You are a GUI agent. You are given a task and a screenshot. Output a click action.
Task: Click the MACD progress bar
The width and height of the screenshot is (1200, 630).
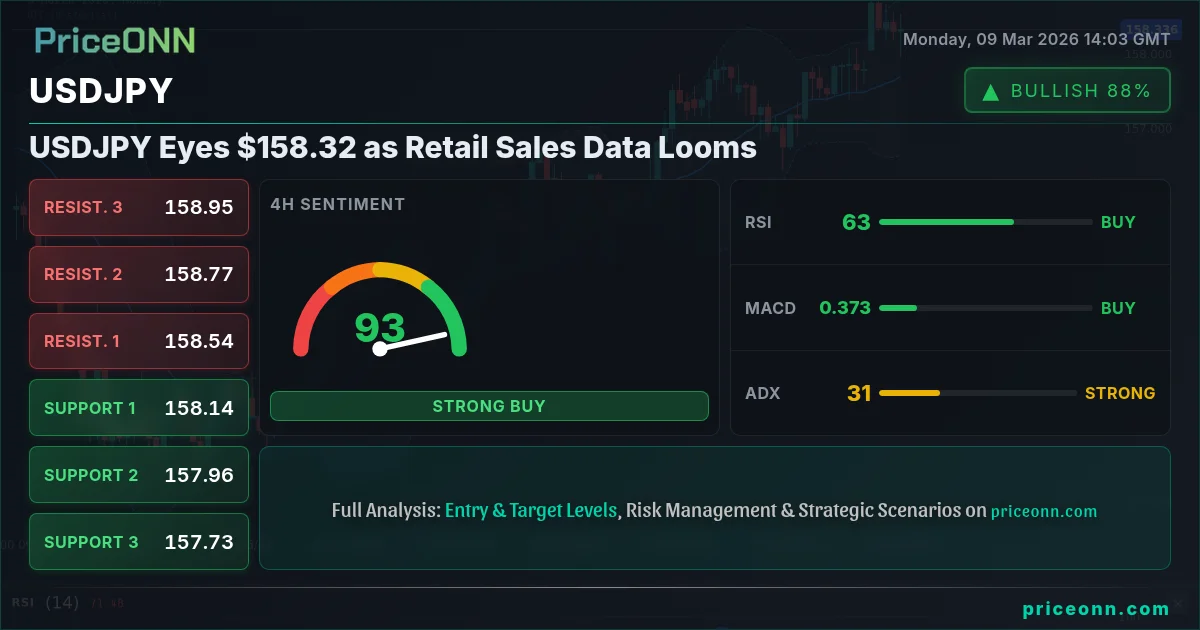tap(985, 308)
